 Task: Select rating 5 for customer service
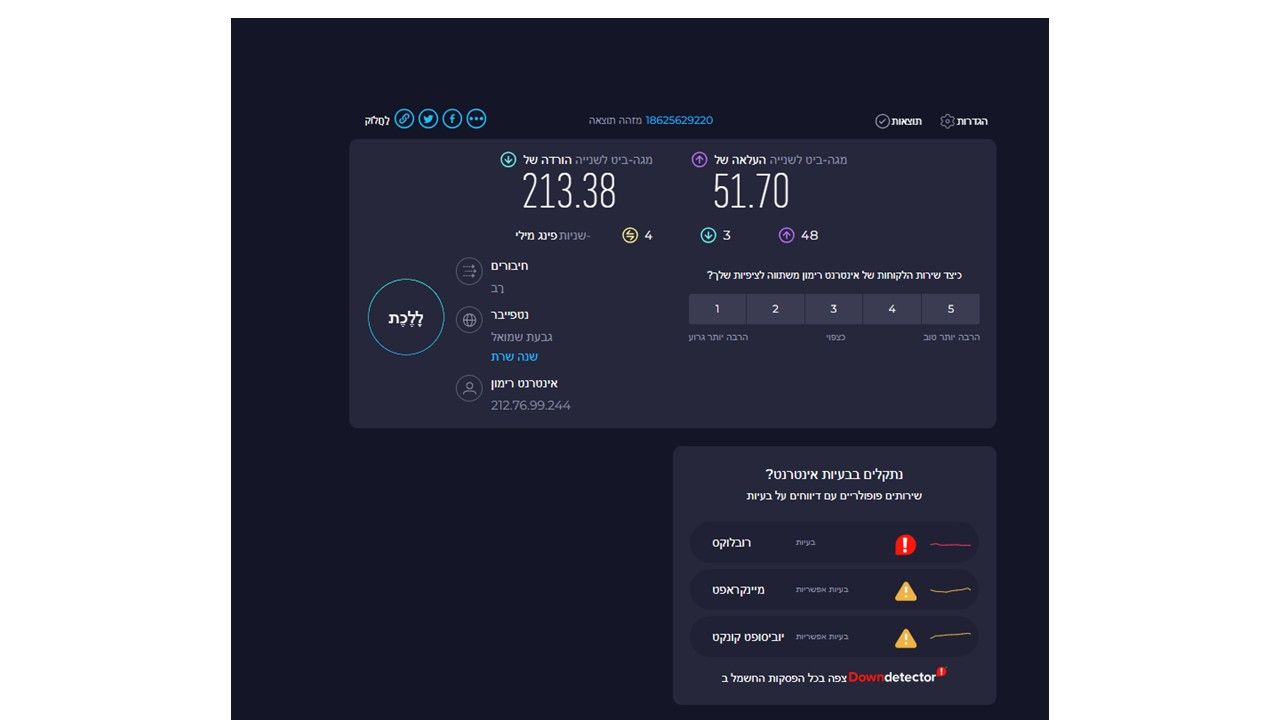pyautogui.click(x=950, y=309)
